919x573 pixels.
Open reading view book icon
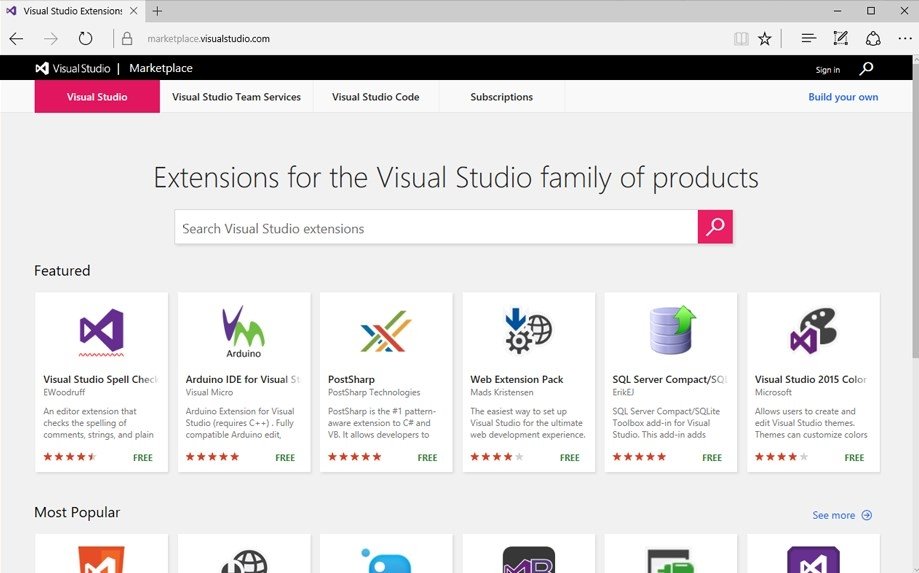(741, 39)
